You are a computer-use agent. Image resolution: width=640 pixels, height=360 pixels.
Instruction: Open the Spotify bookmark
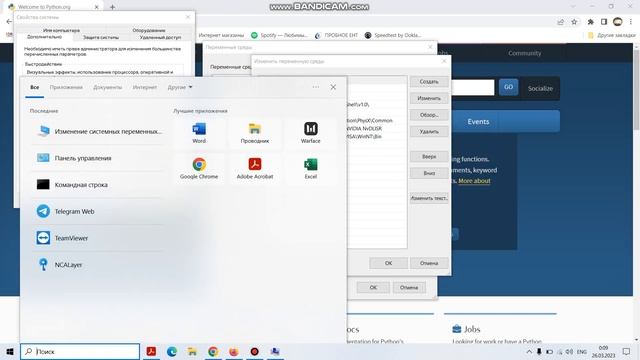click(279, 36)
